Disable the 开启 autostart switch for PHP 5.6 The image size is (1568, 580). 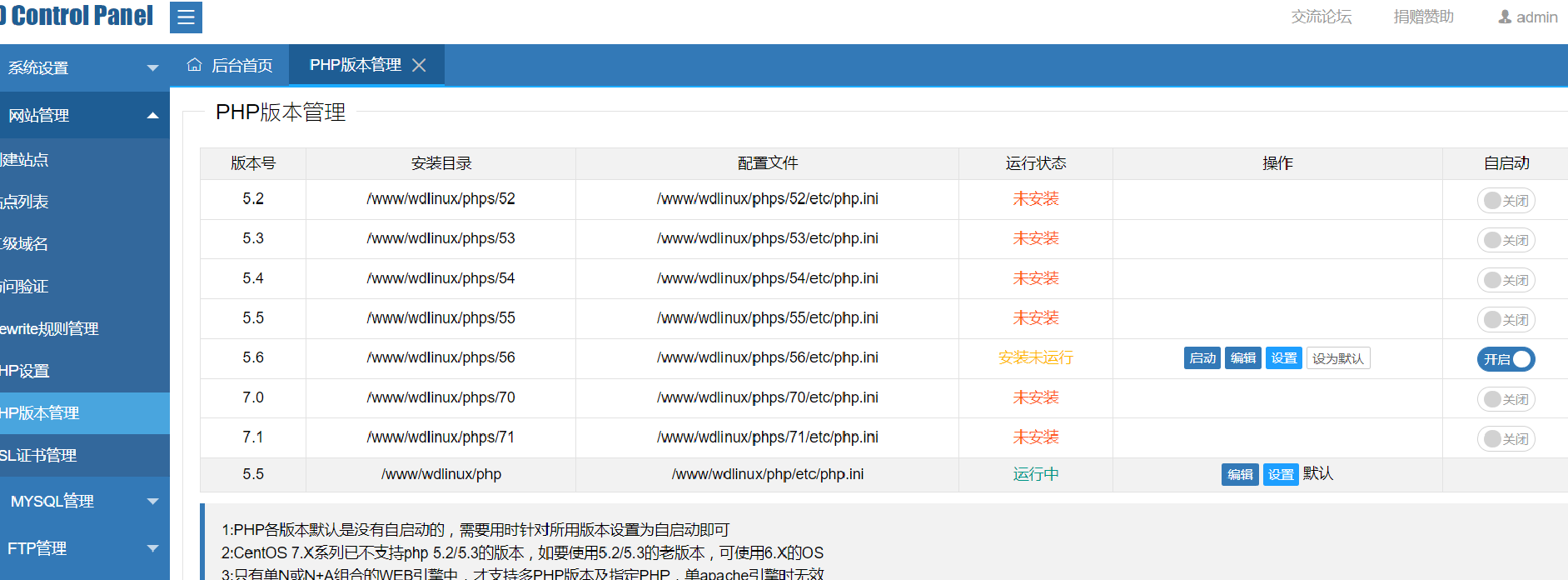tap(1506, 359)
